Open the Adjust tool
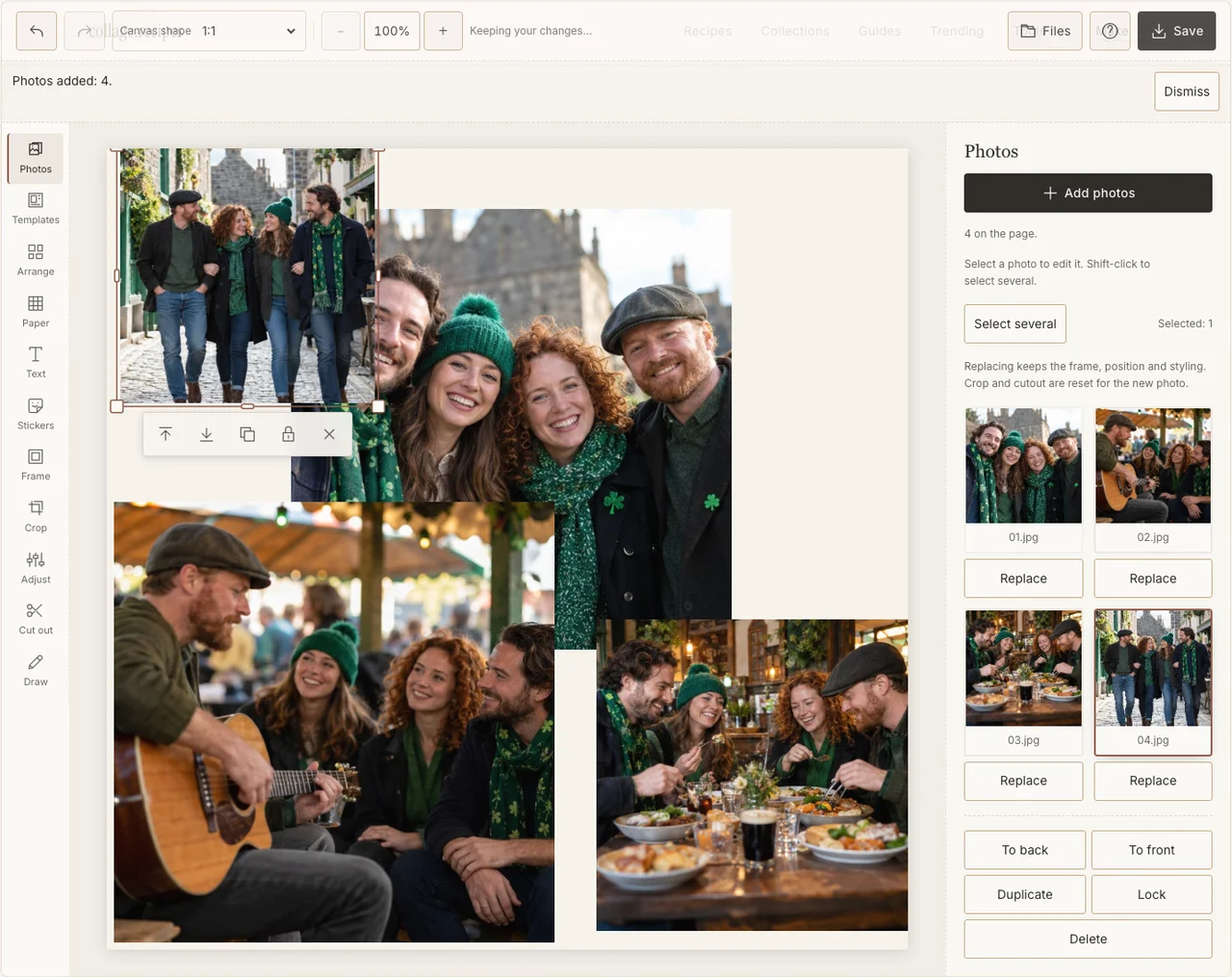 (x=36, y=569)
